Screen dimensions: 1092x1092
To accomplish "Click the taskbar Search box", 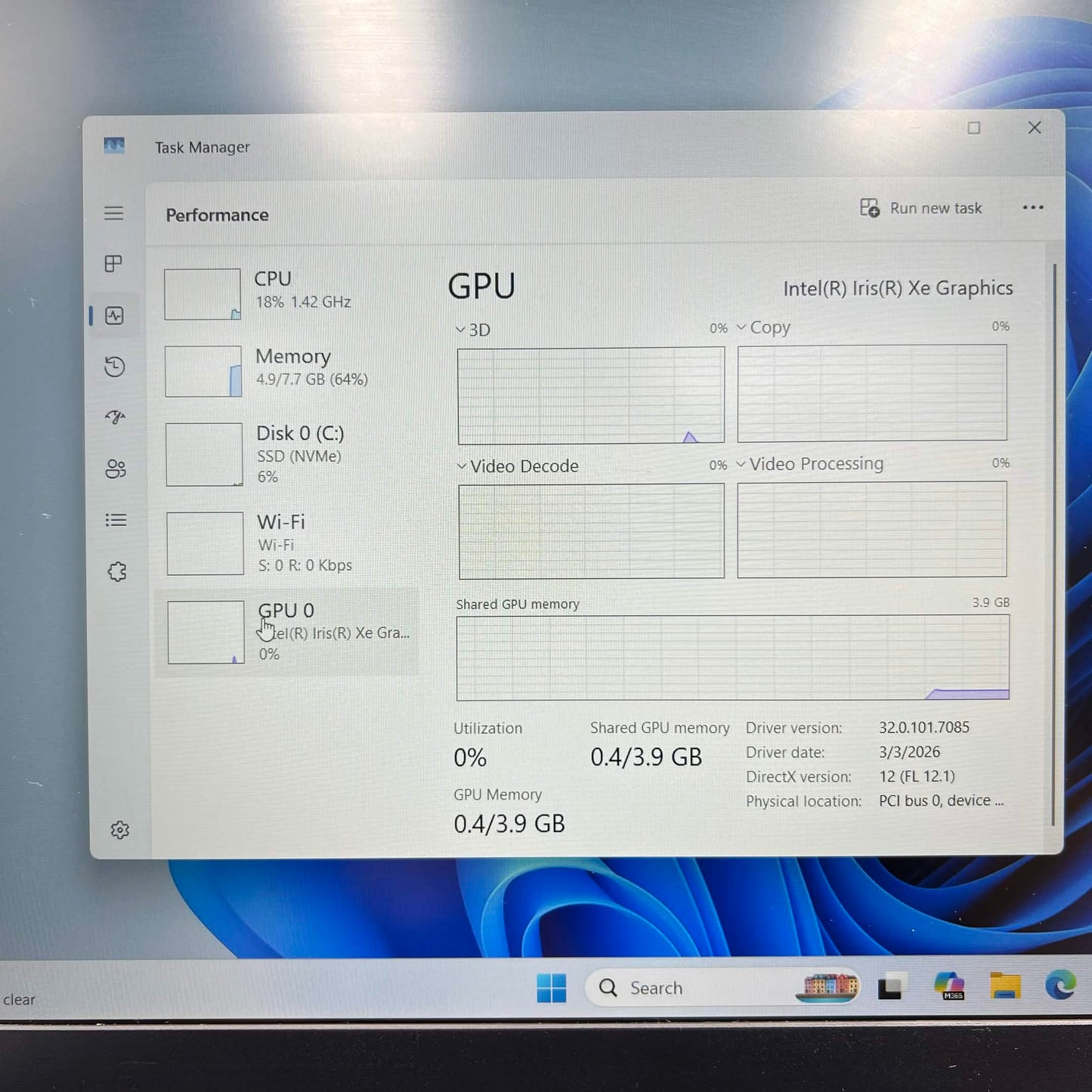I will coord(722,987).
